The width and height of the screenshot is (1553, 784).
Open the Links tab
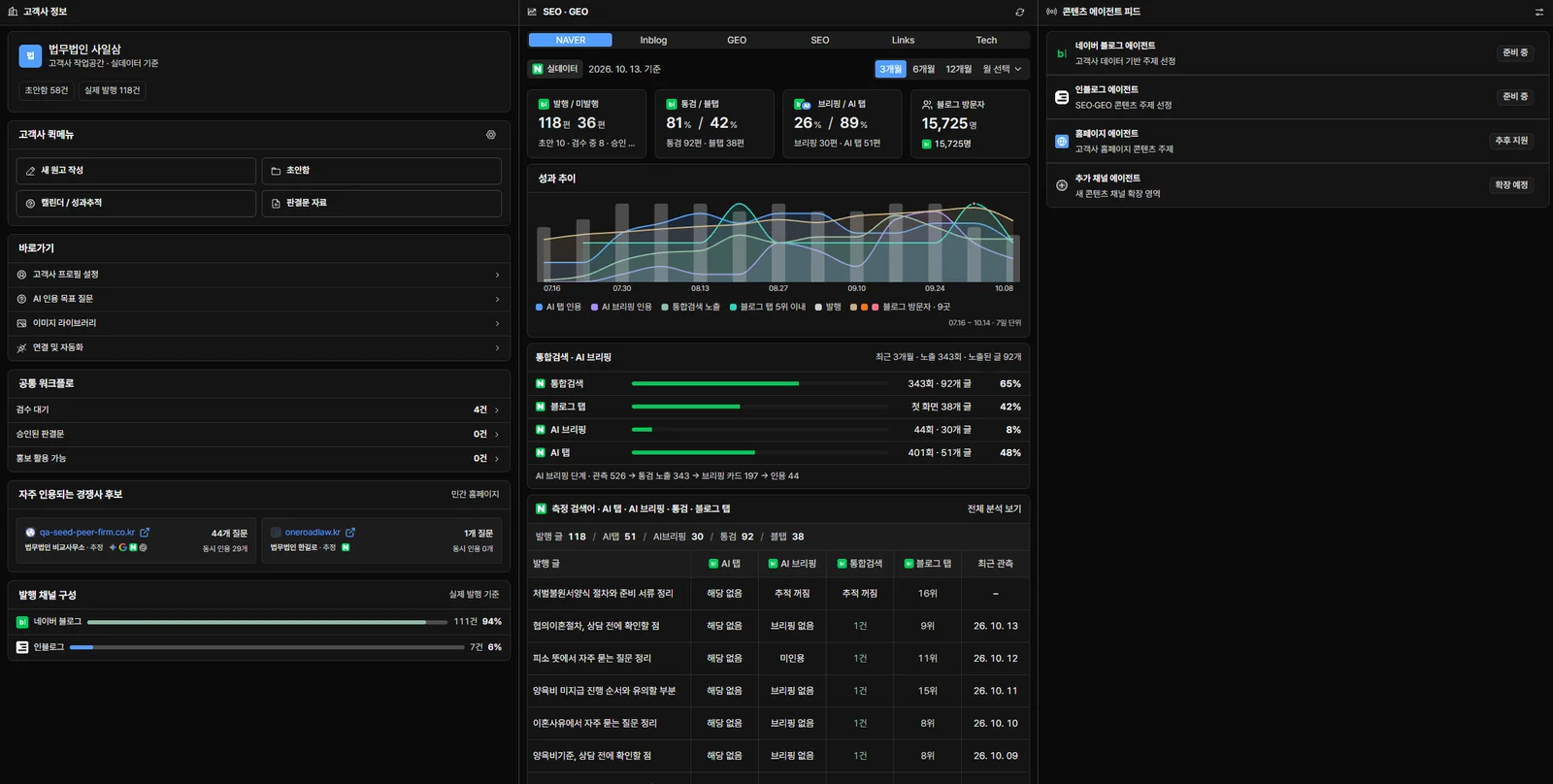[903, 40]
